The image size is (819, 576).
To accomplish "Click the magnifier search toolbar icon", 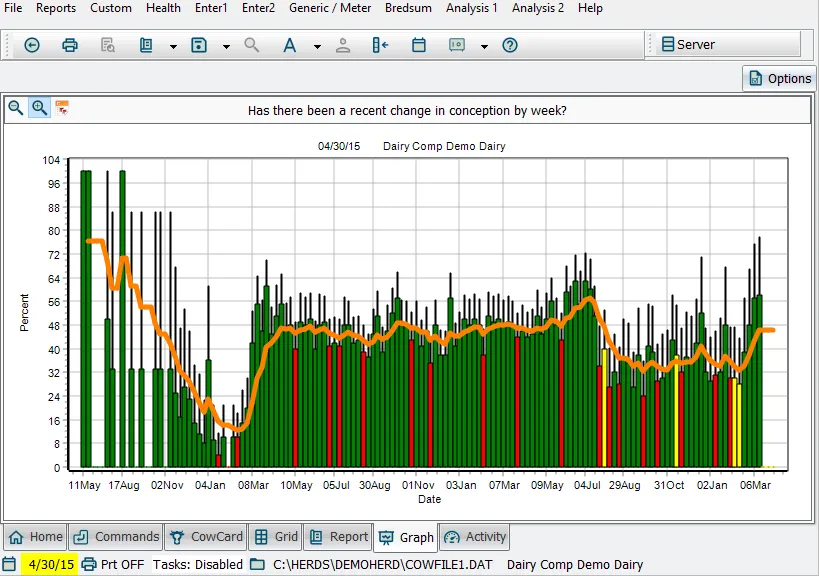I will [252, 45].
